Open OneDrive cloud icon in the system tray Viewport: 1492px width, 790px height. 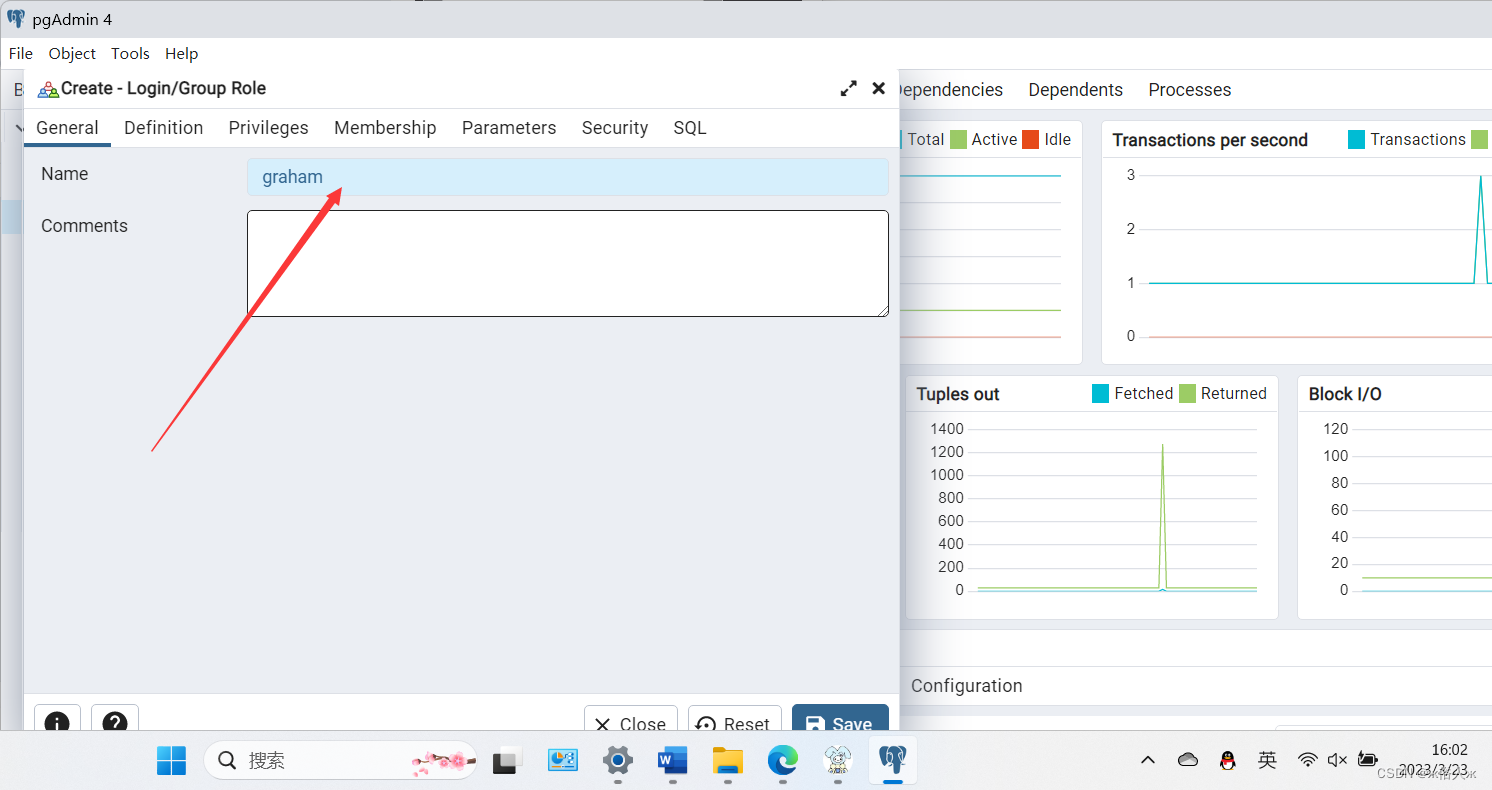1187,760
